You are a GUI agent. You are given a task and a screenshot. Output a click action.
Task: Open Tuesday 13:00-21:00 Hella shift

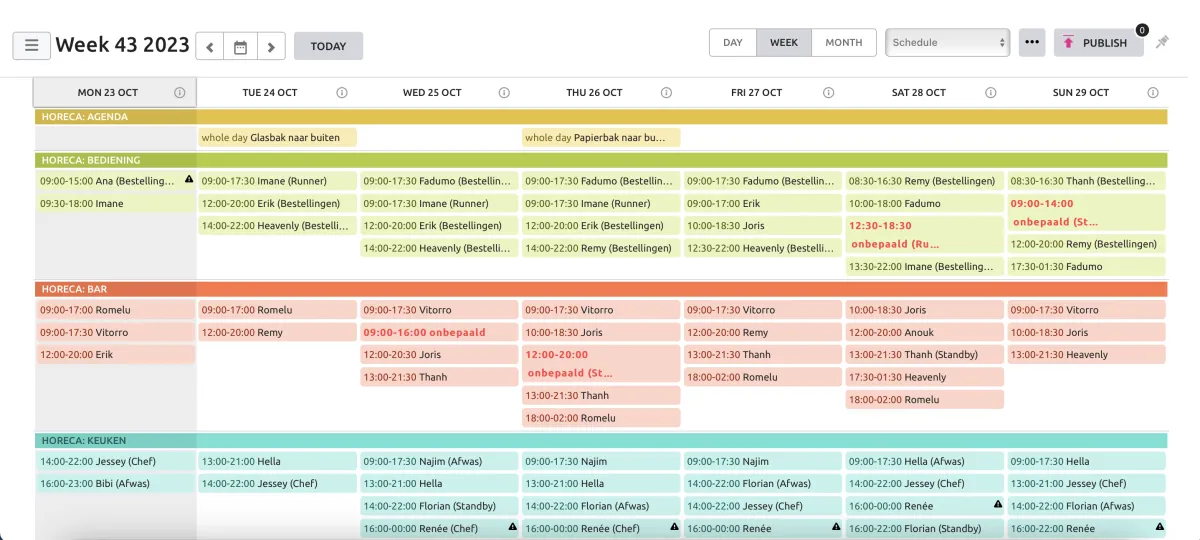click(x=277, y=461)
